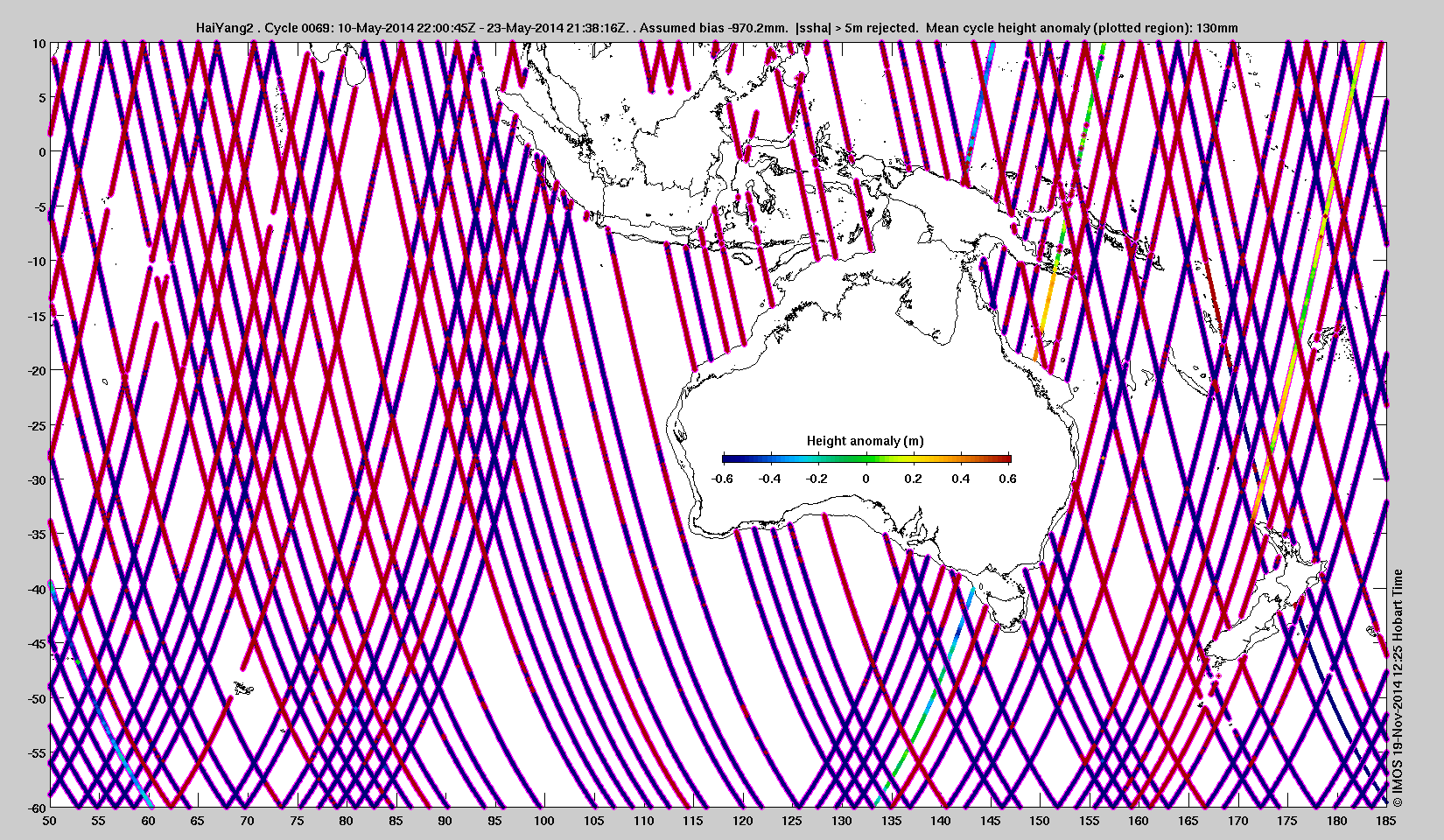1444x840 pixels.
Task: Click the green center of the colorbar
Action: 866,458
